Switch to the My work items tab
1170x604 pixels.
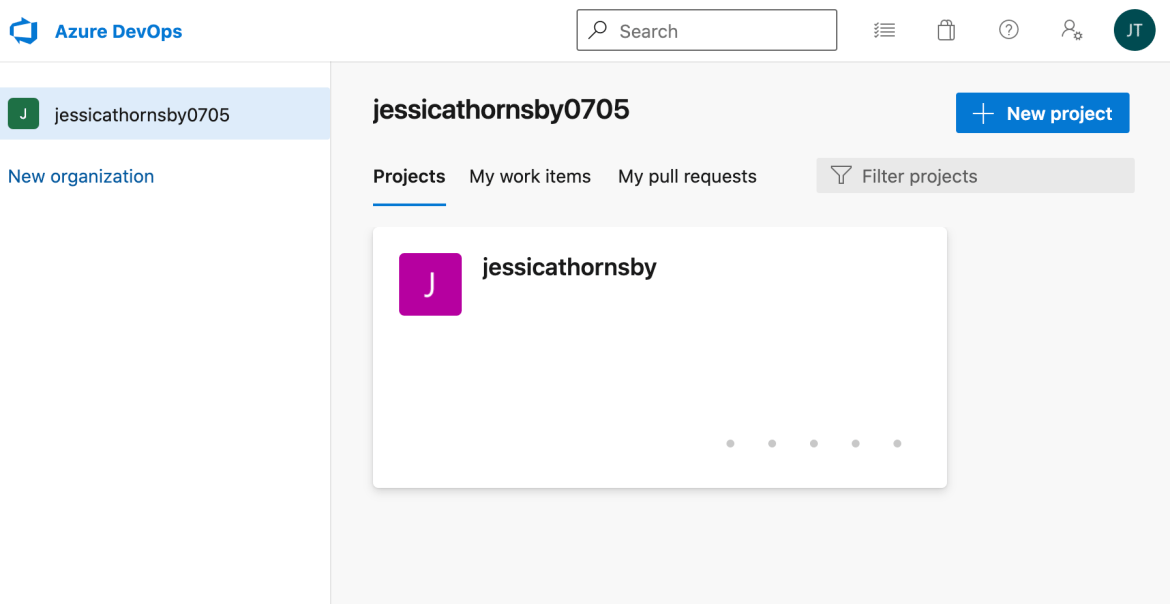click(x=530, y=177)
